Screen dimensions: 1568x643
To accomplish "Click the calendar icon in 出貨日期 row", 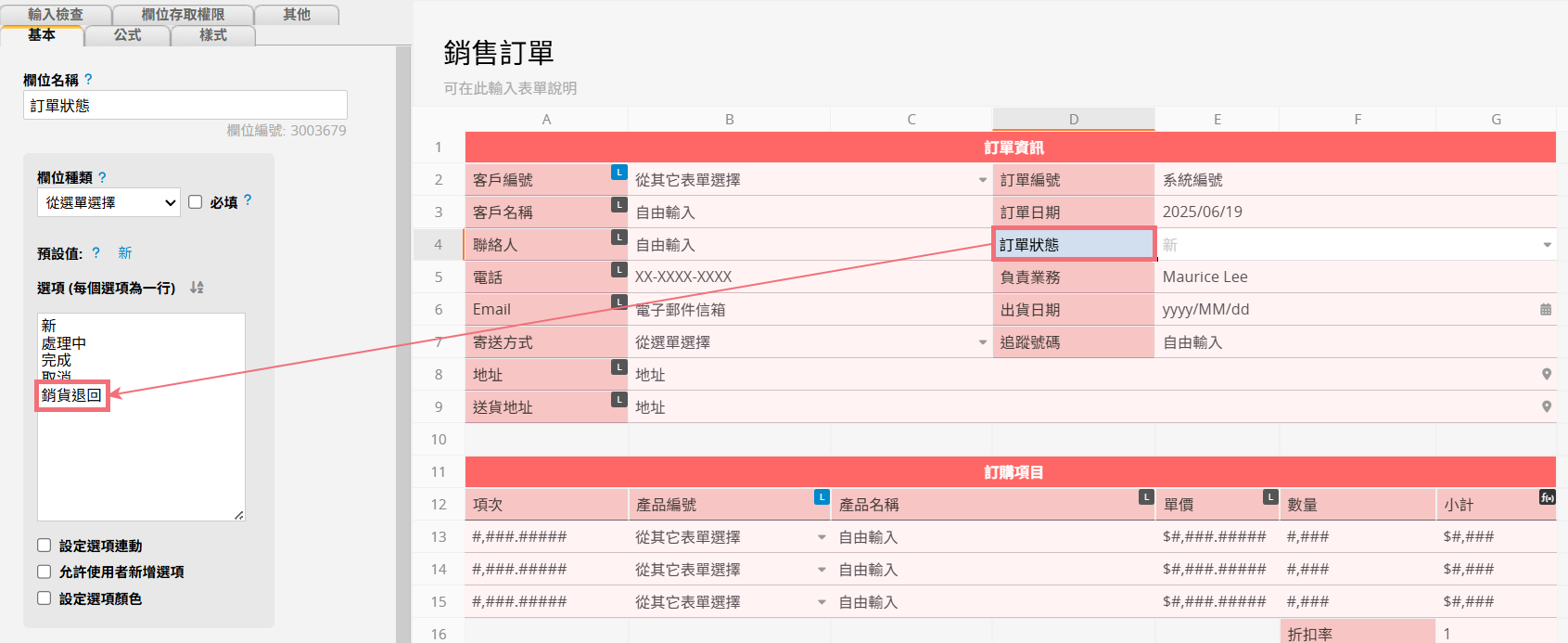I will click(1546, 310).
